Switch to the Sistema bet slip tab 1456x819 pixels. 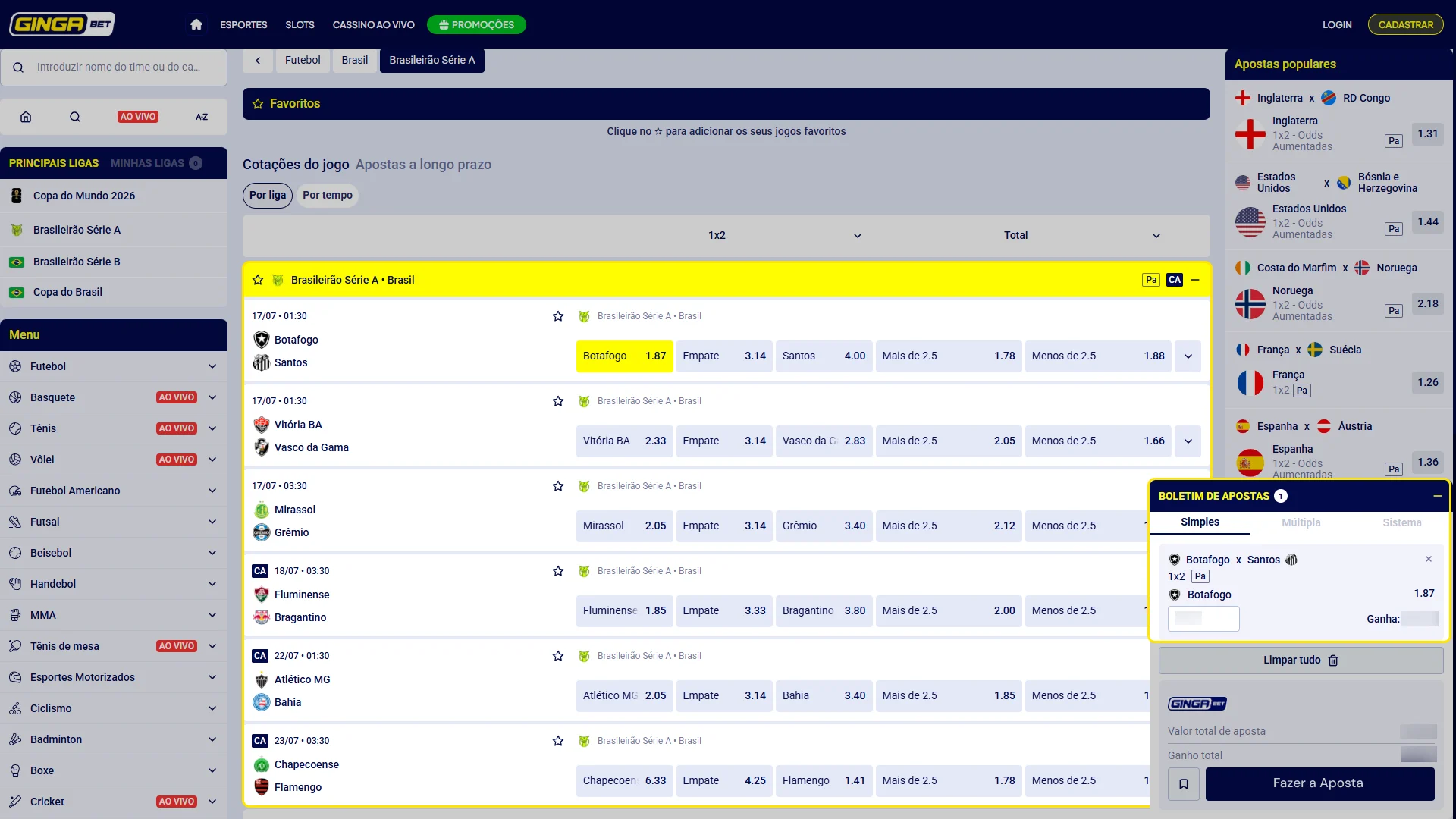[x=1401, y=522]
